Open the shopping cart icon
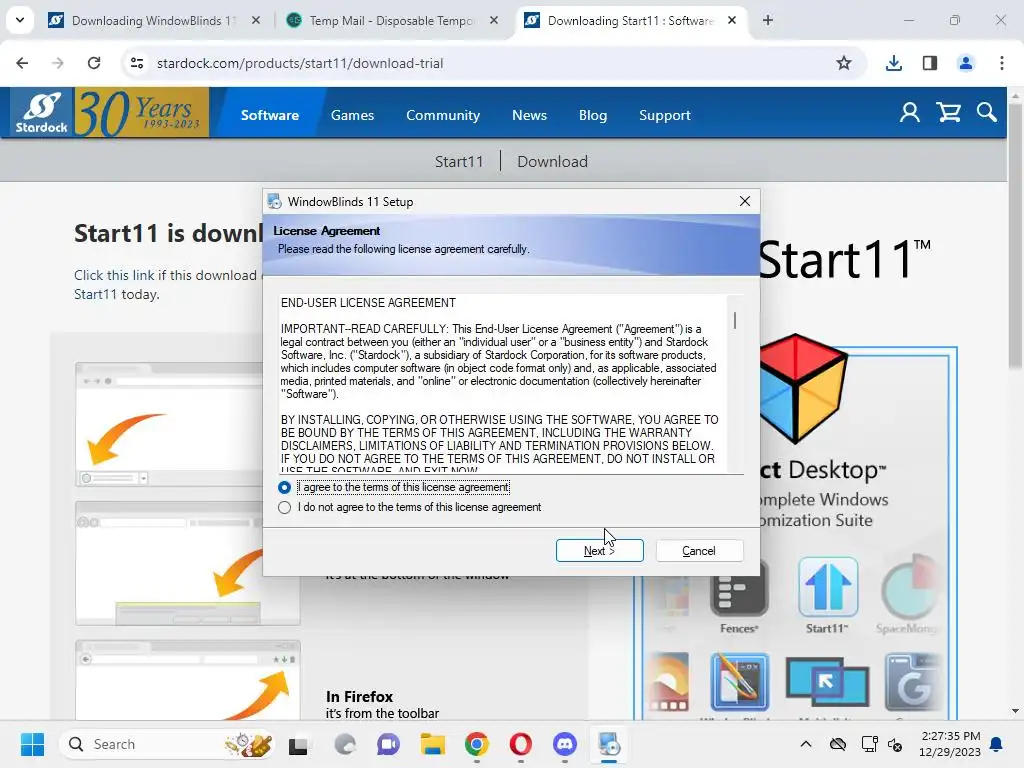This screenshot has height=768, width=1024. click(x=948, y=112)
